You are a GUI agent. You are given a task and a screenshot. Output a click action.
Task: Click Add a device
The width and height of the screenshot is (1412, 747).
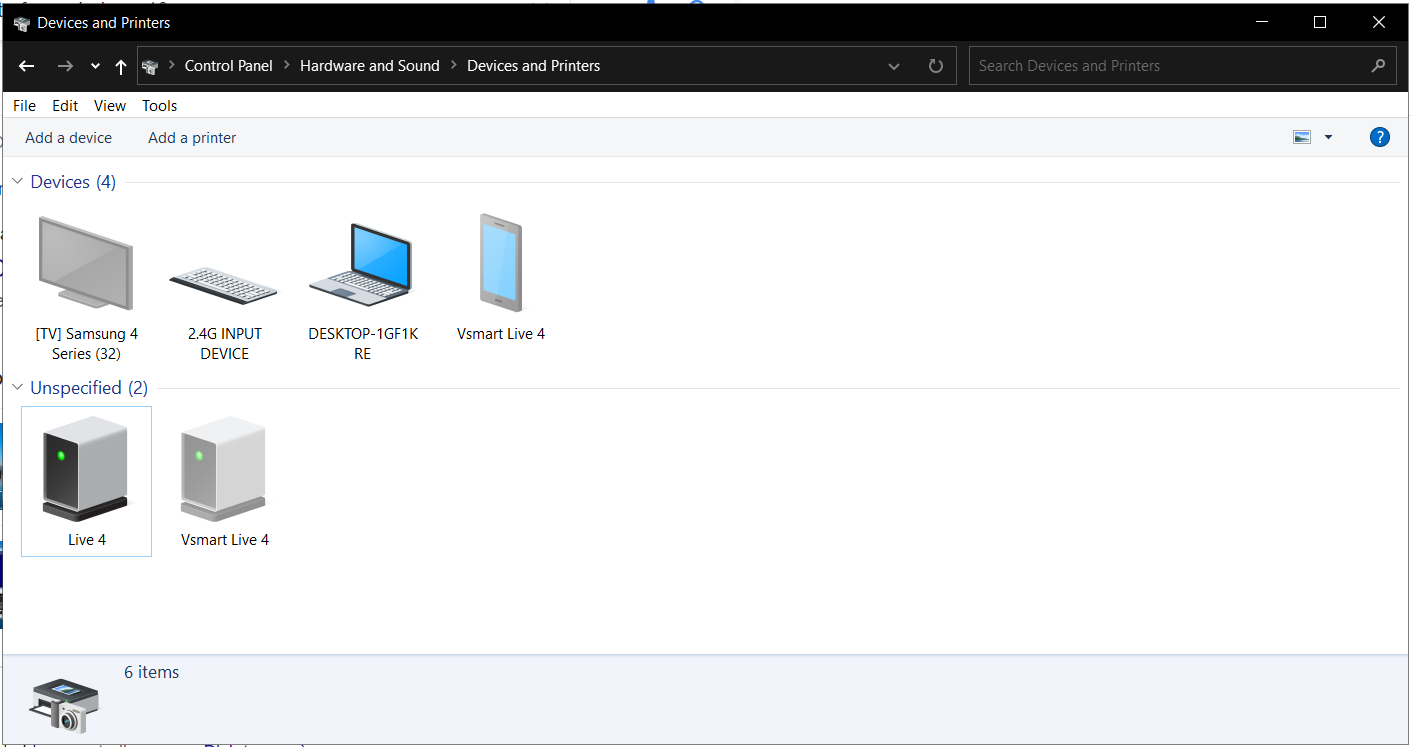coord(68,138)
